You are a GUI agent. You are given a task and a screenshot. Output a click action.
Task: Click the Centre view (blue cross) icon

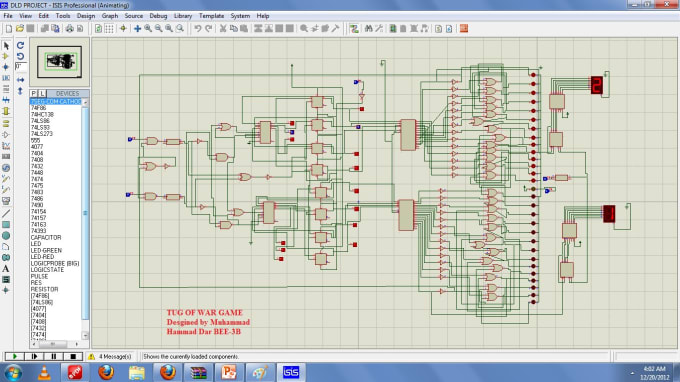[x=137, y=29]
